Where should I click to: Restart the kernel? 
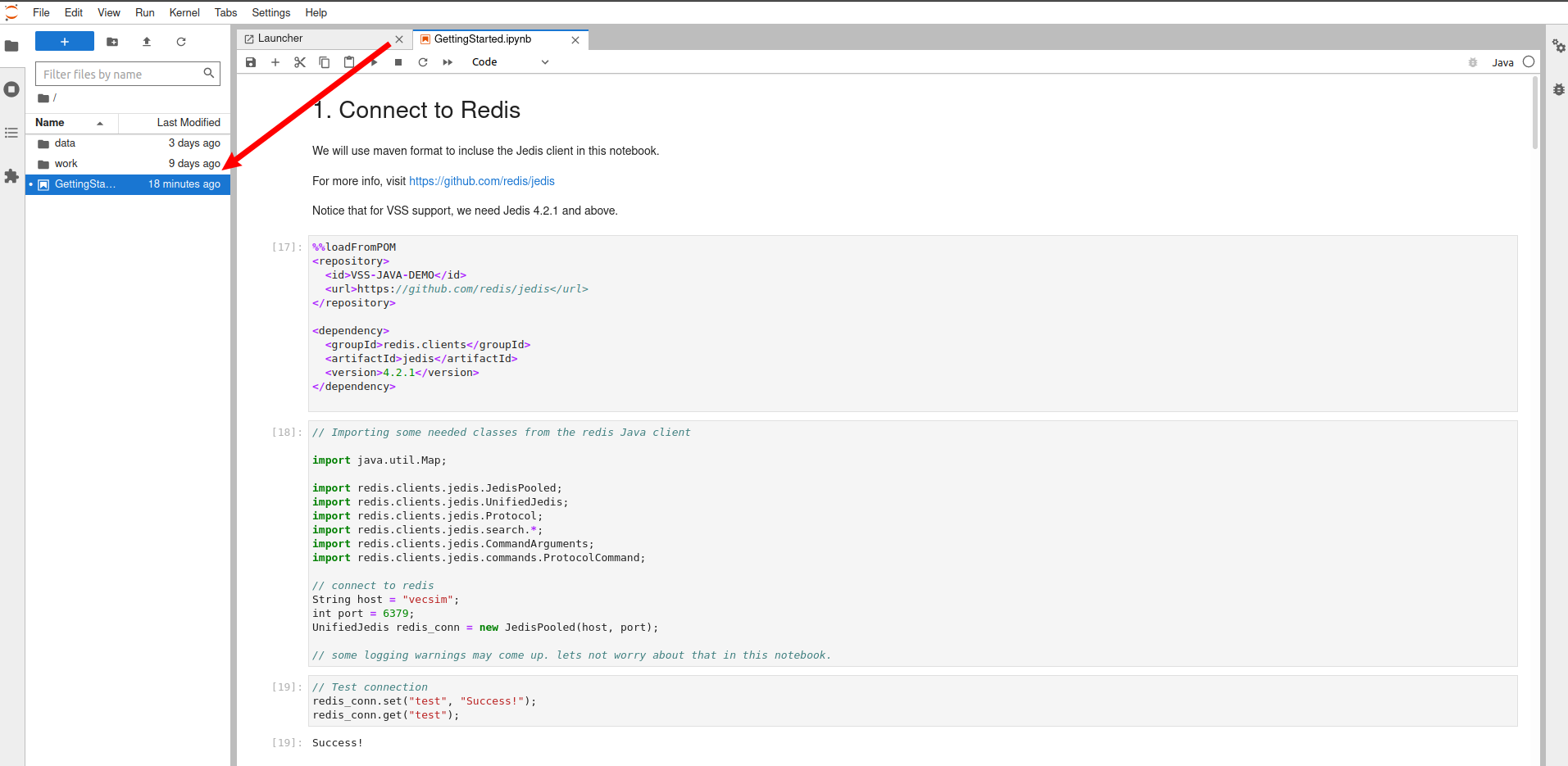[423, 62]
